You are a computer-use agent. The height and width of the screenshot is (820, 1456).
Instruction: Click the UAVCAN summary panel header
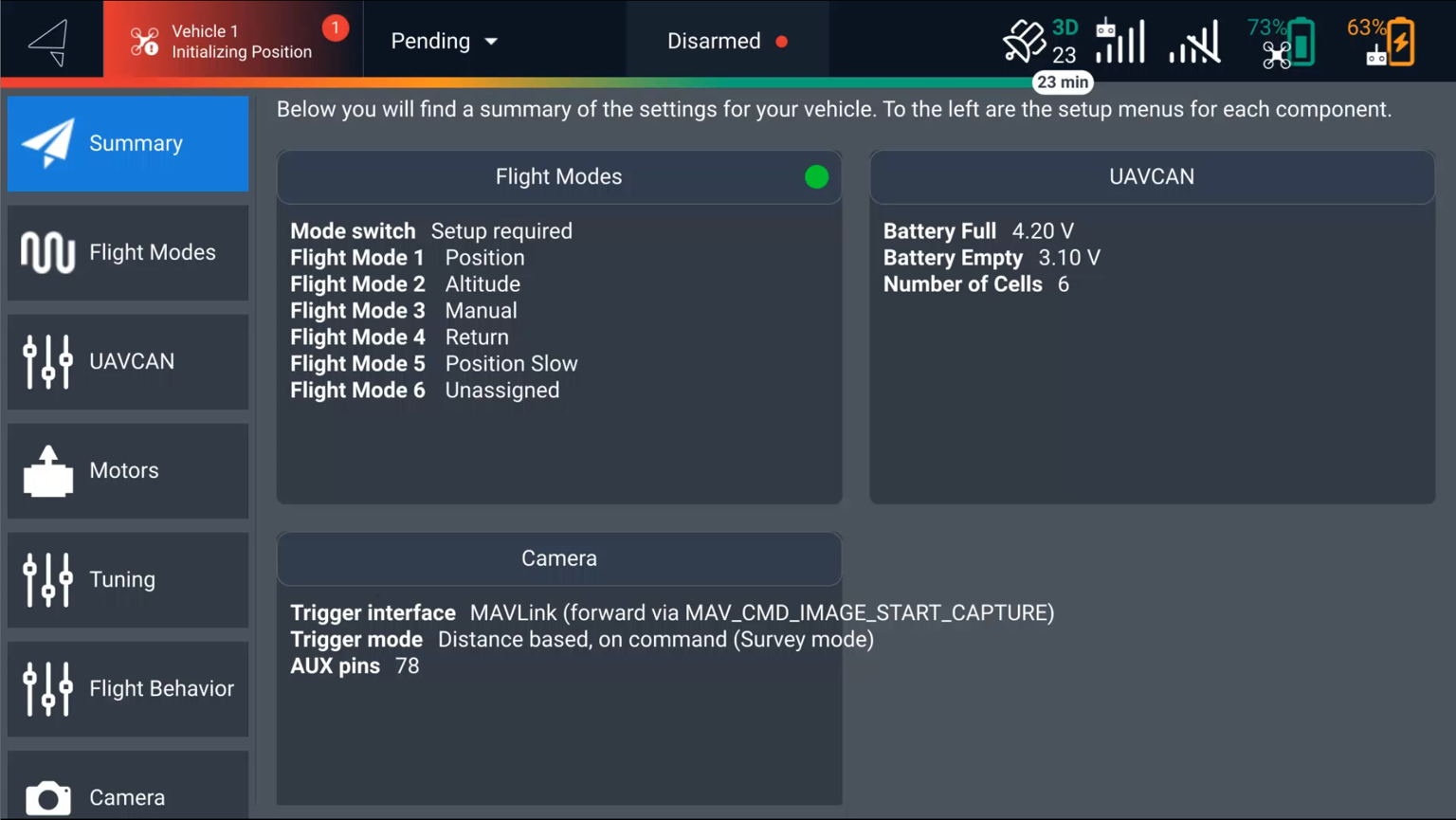click(1152, 177)
